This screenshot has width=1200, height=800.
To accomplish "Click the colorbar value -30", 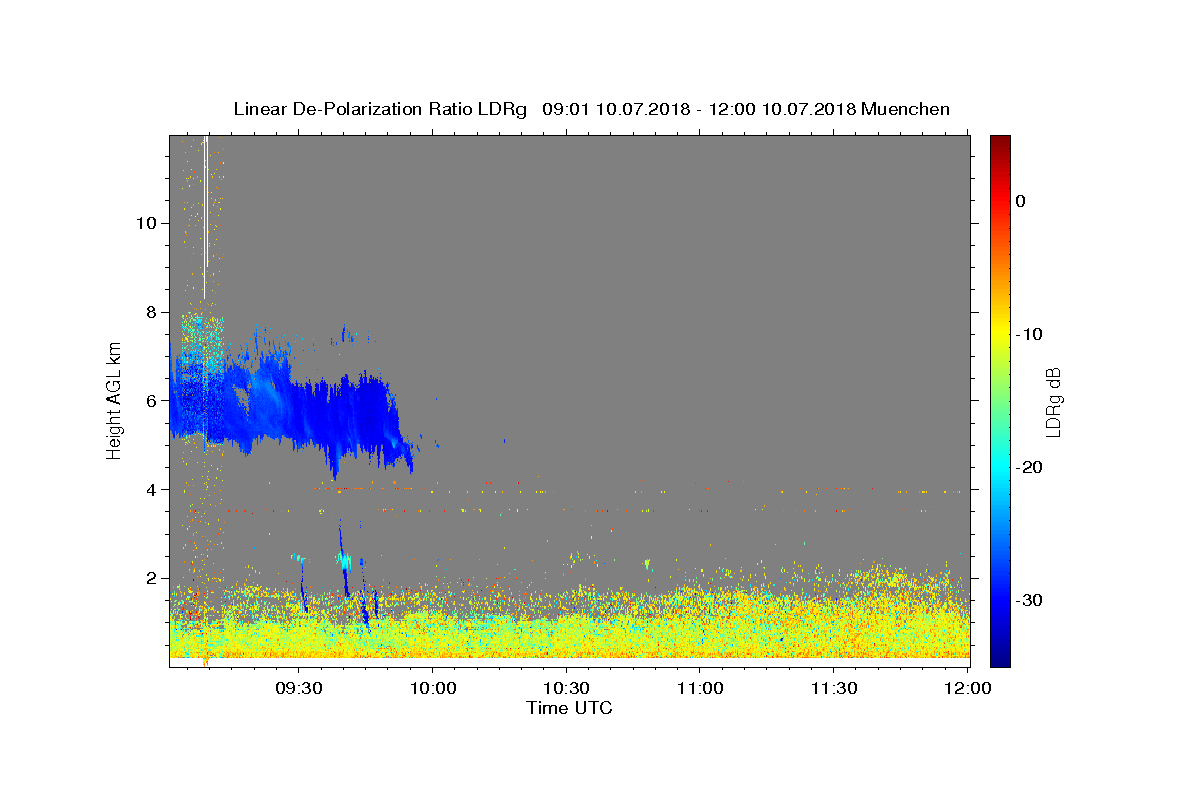I will 1029,600.
